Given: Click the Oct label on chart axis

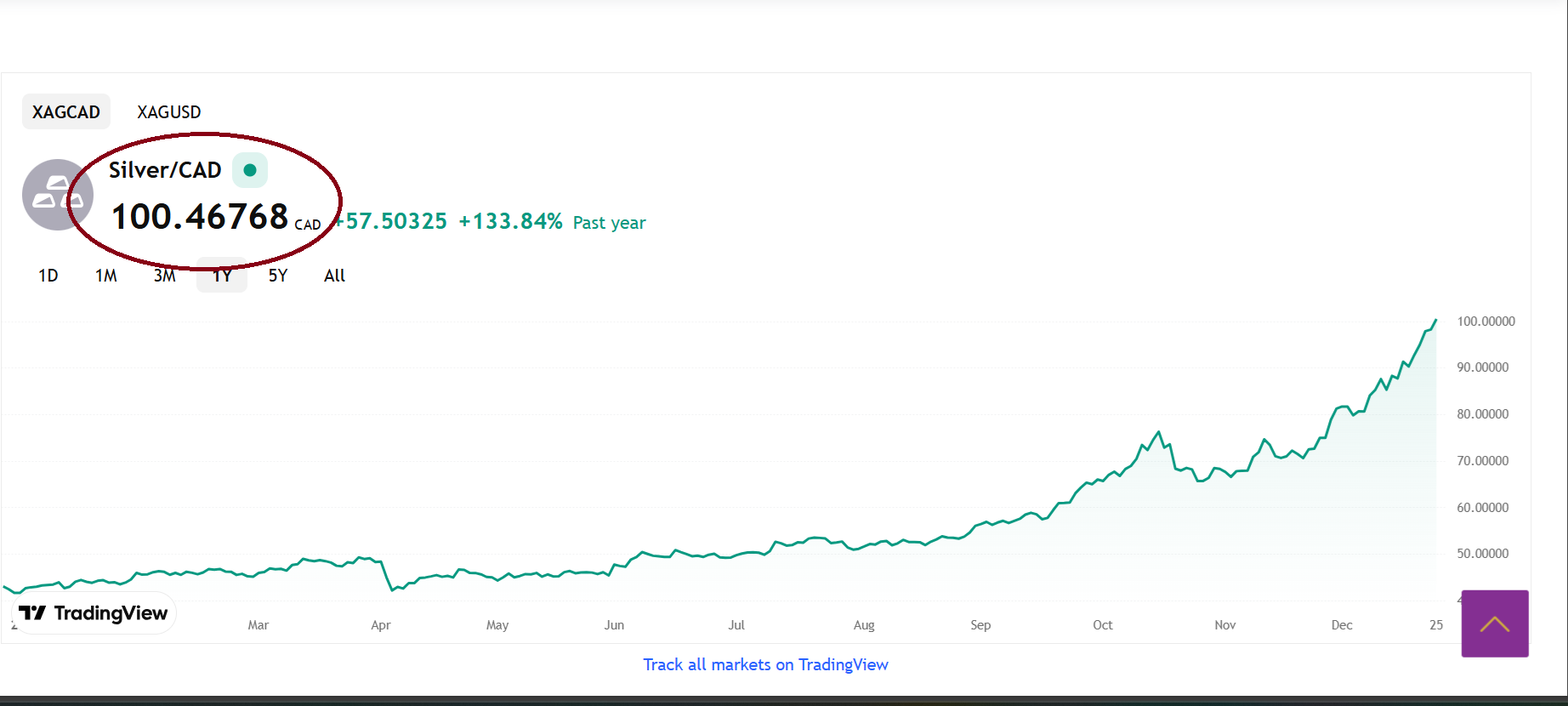Looking at the screenshot, I should (1102, 625).
